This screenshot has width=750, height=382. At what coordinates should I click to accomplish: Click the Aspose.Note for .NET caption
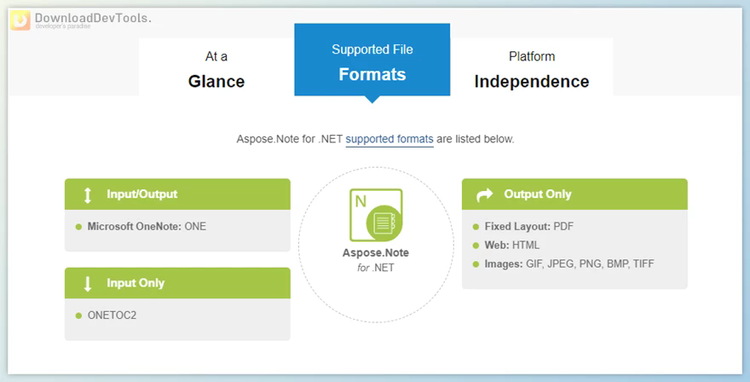[376, 260]
